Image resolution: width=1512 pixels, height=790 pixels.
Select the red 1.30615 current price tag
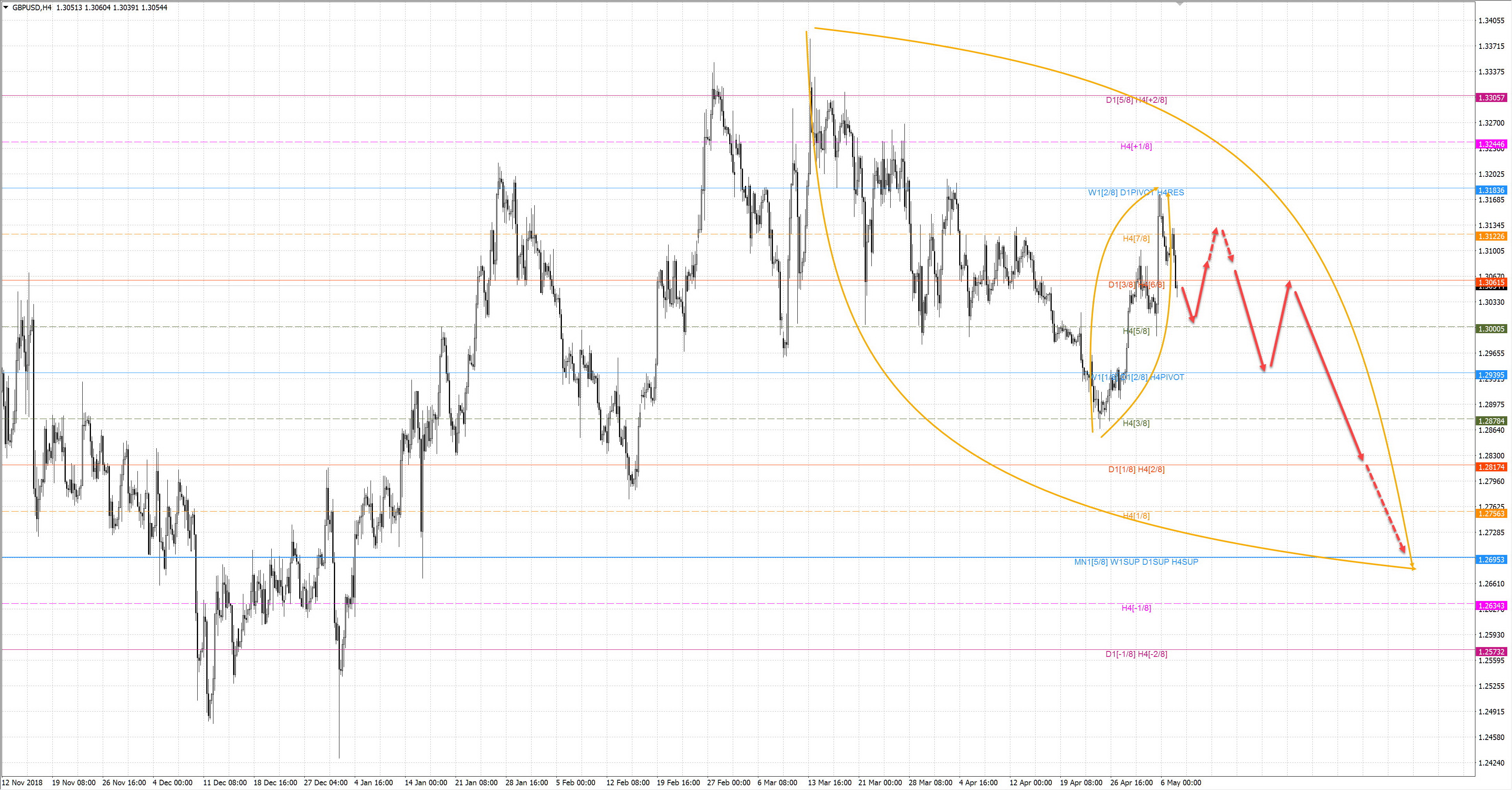[1491, 282]
